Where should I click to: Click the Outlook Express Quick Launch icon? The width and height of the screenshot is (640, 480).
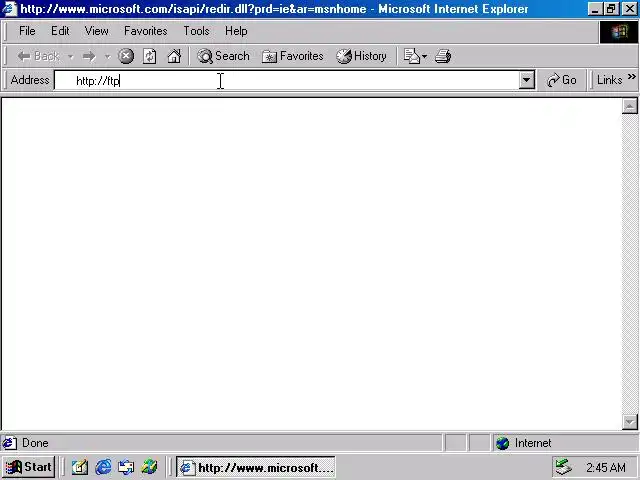(x=126, y=467)
